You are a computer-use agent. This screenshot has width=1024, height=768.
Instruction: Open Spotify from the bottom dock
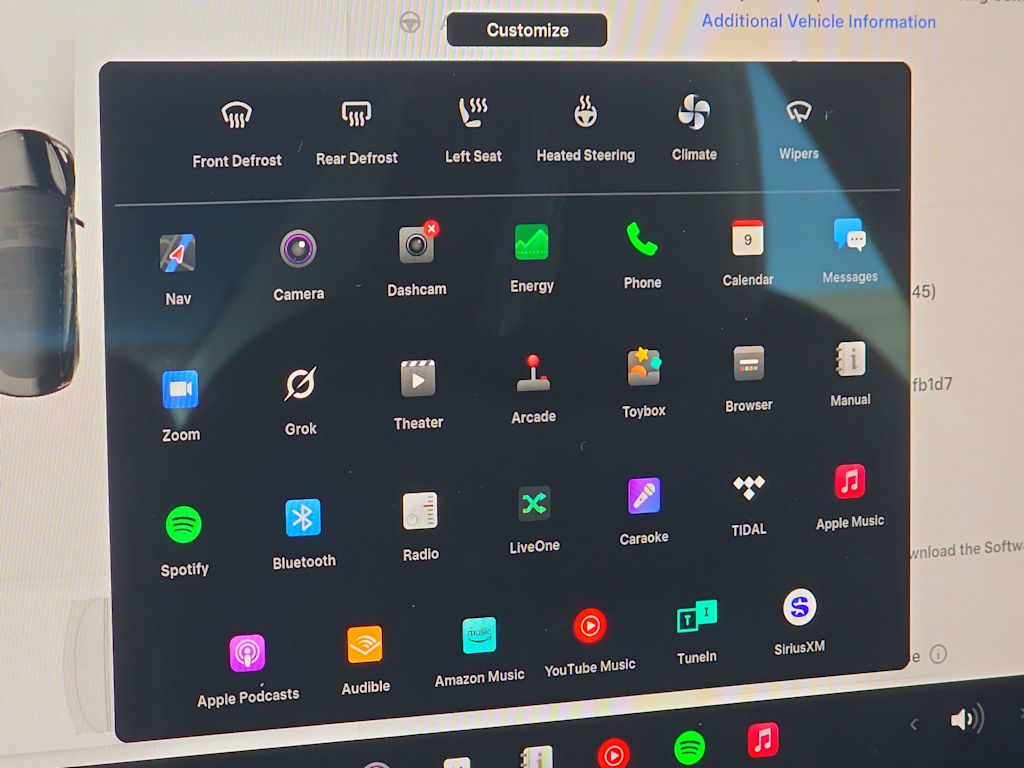tap(689, 747)
